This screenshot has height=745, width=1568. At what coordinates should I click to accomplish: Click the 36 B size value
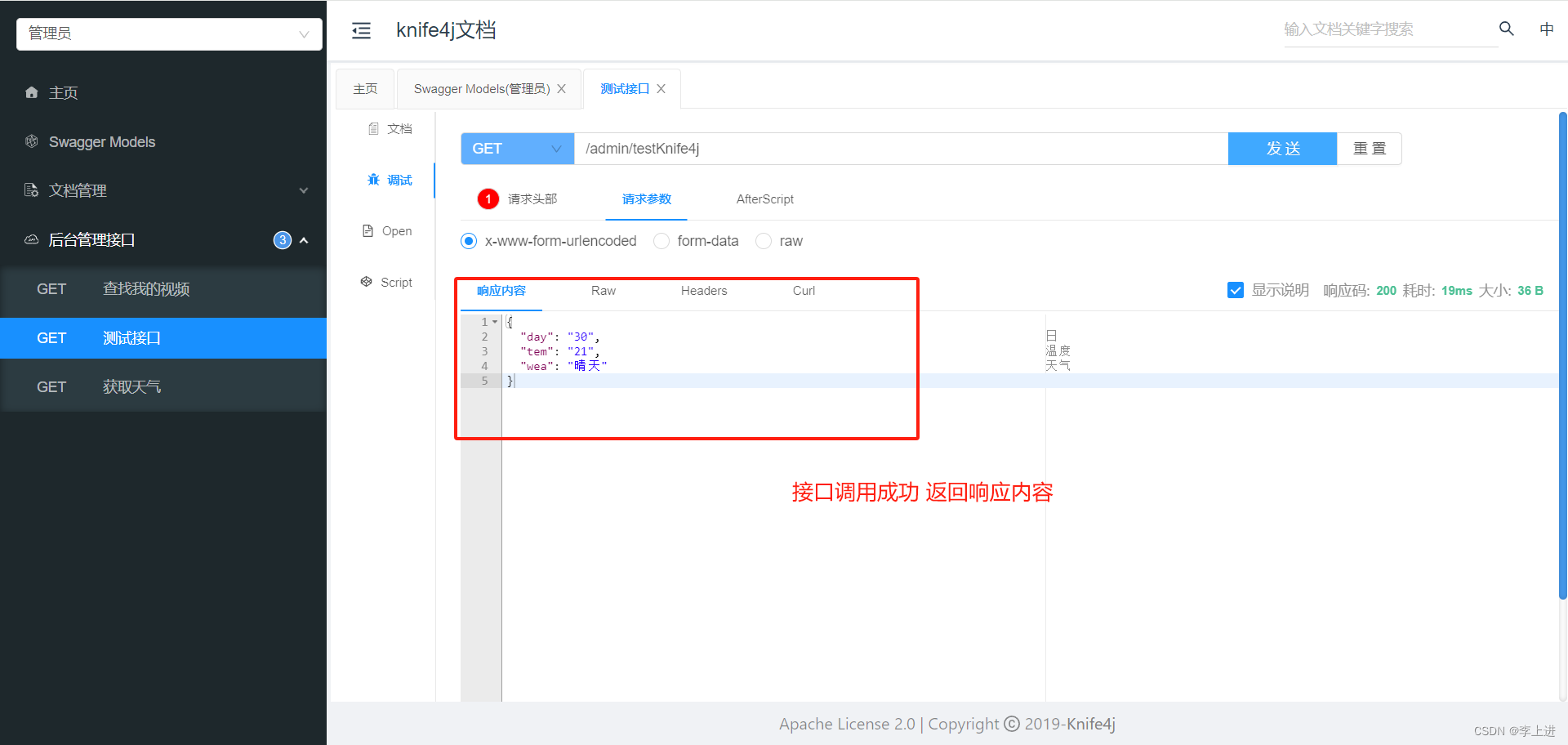[x=1530, y=291]
